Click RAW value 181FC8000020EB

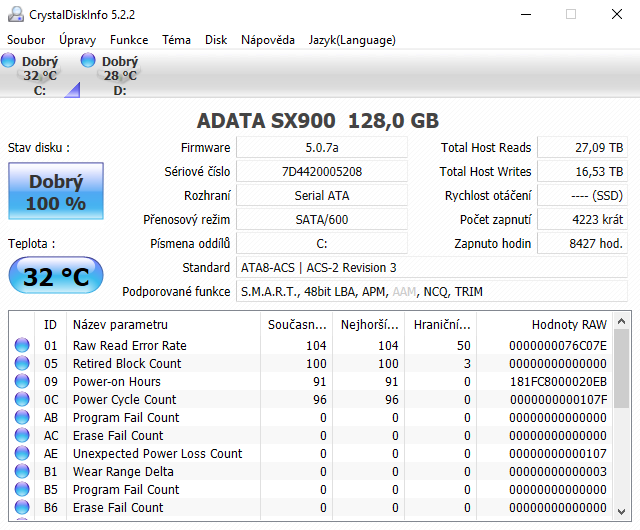(x=558, y=382)
